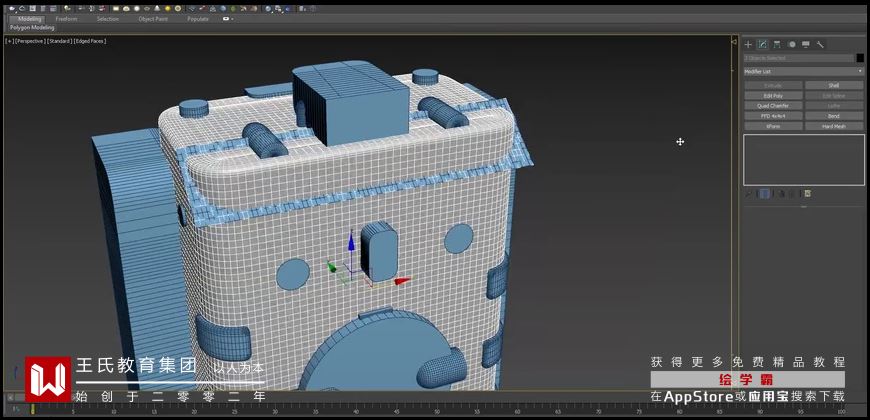The image size is (870, 420).
Task: Select the green Y axis gizmo arrow
Action: tap(332, 267)
